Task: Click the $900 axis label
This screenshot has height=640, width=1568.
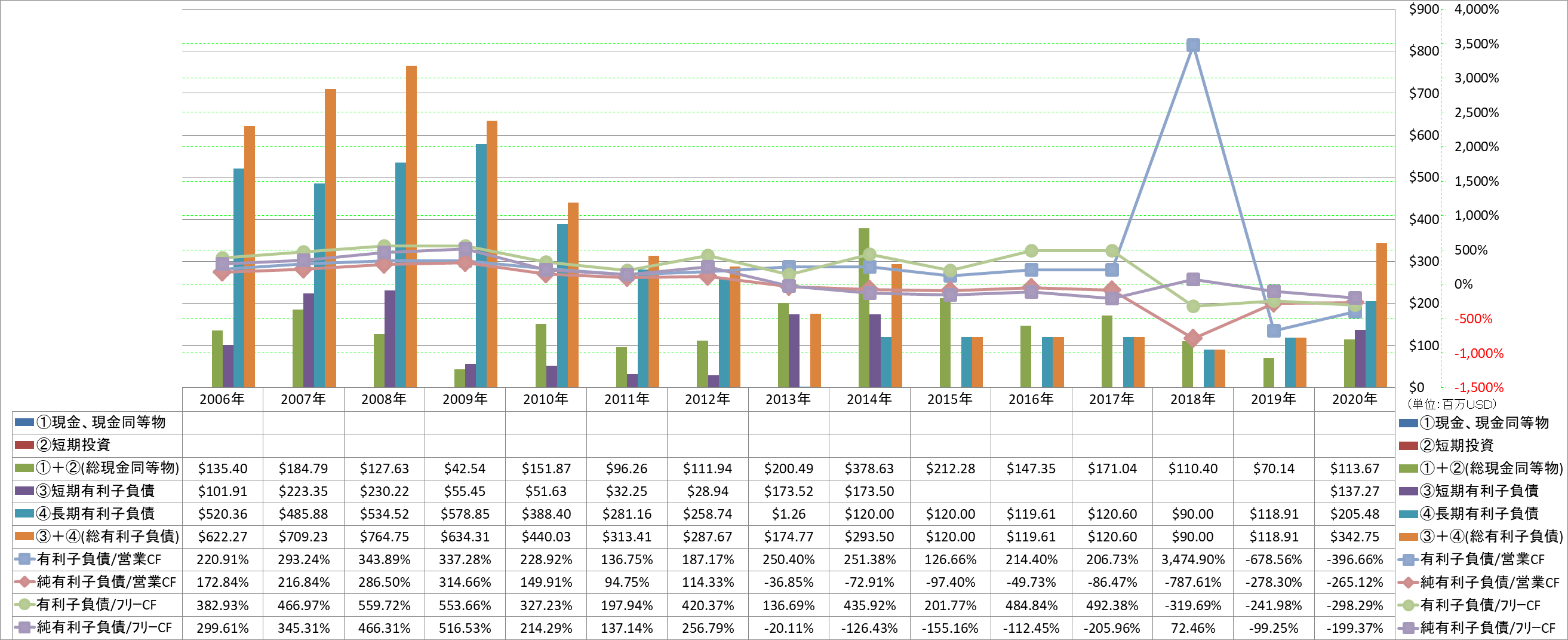Action: [1424, 9]
